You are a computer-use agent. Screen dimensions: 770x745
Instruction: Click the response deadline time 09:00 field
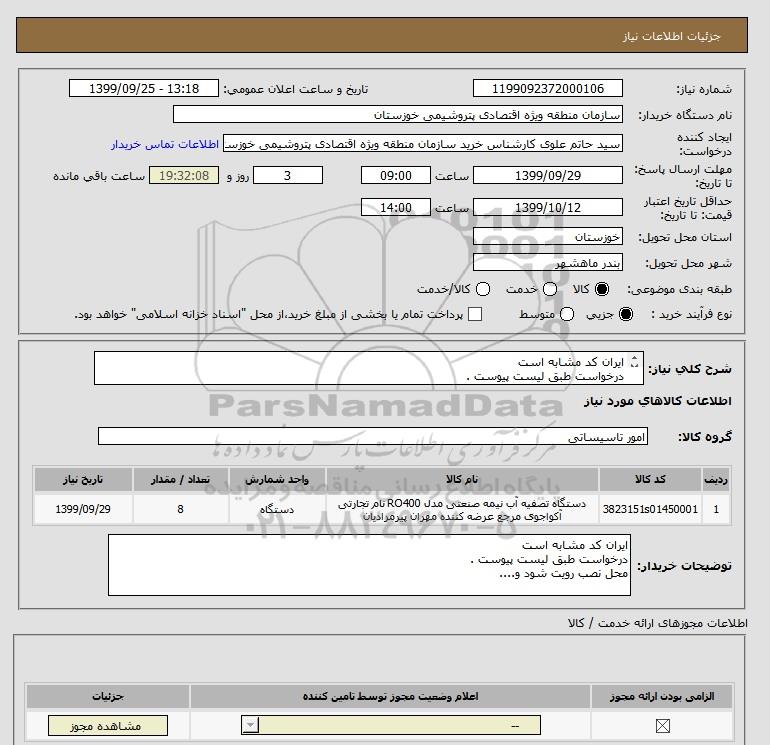pyautogui.click(x=395, y=175)
